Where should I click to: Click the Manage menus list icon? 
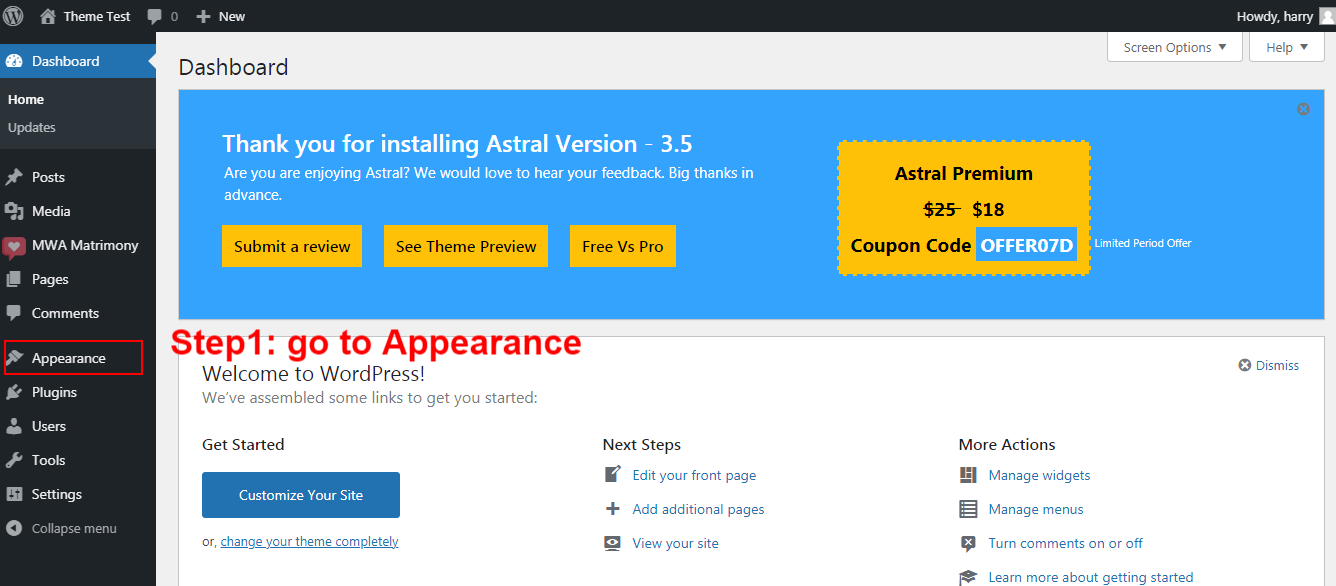pos(968,509)
